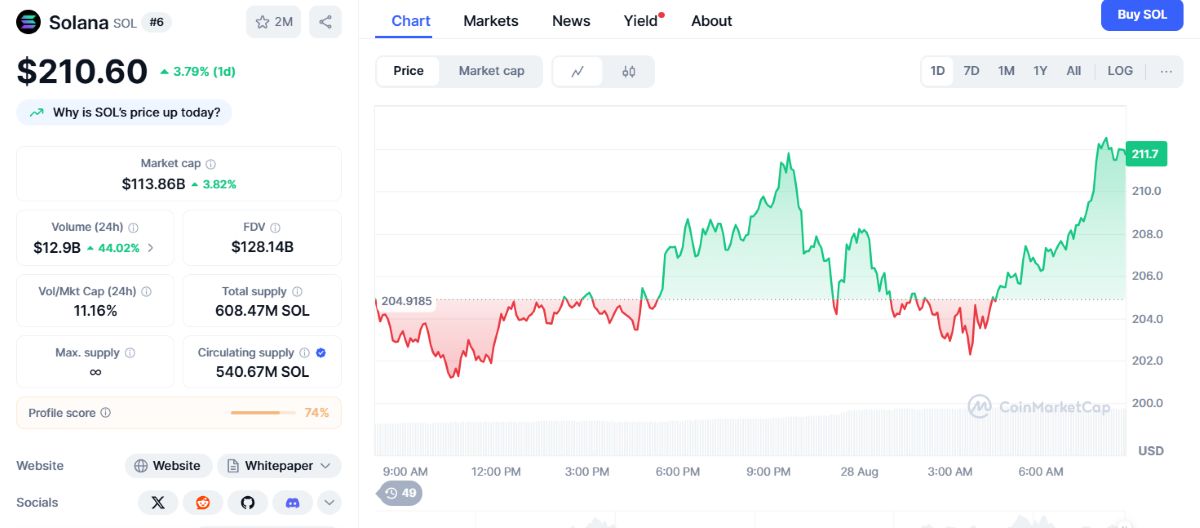
Task: Switch to the Markets tab
Action: click(x=491, y=21)
